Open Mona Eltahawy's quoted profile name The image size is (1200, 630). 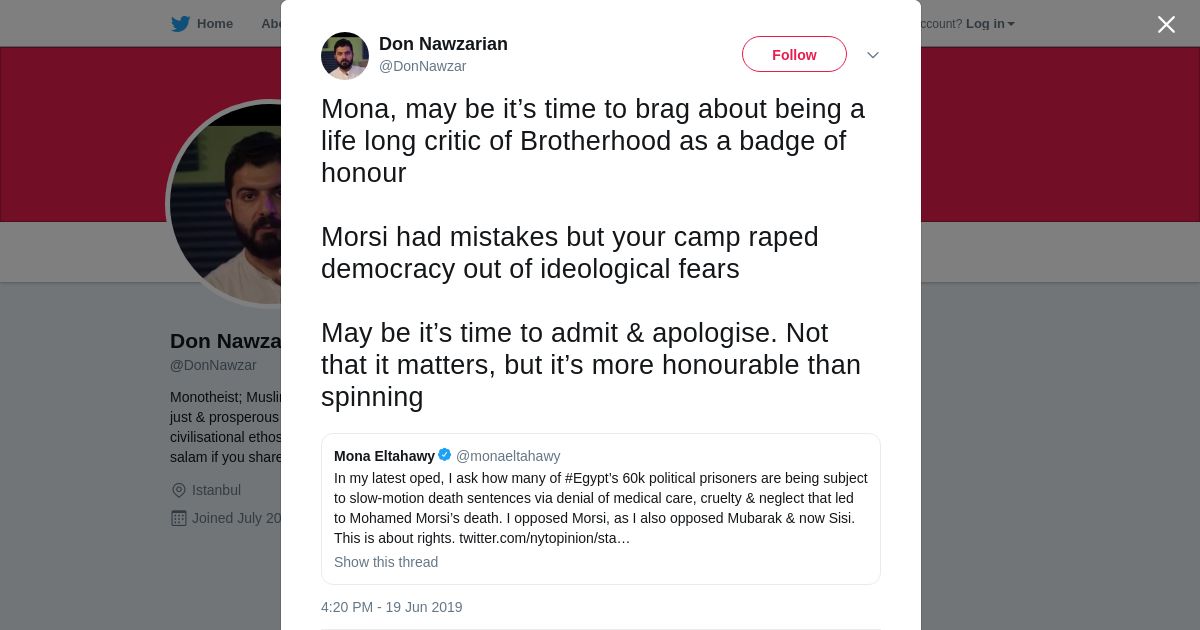click(x=384, y=456)
